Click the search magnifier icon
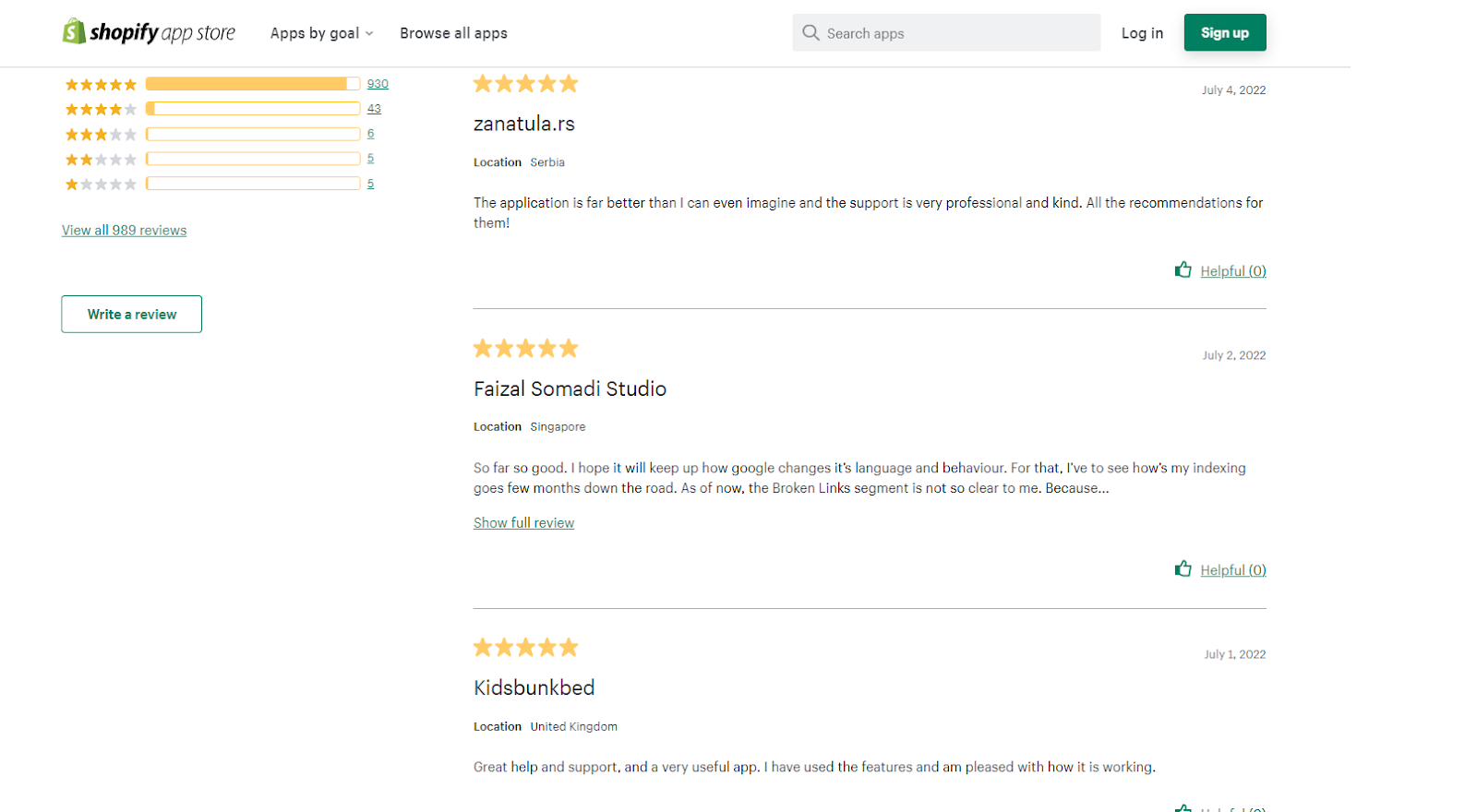The width and height of the screenshot is (1477, 812). [x=811, y=33]
